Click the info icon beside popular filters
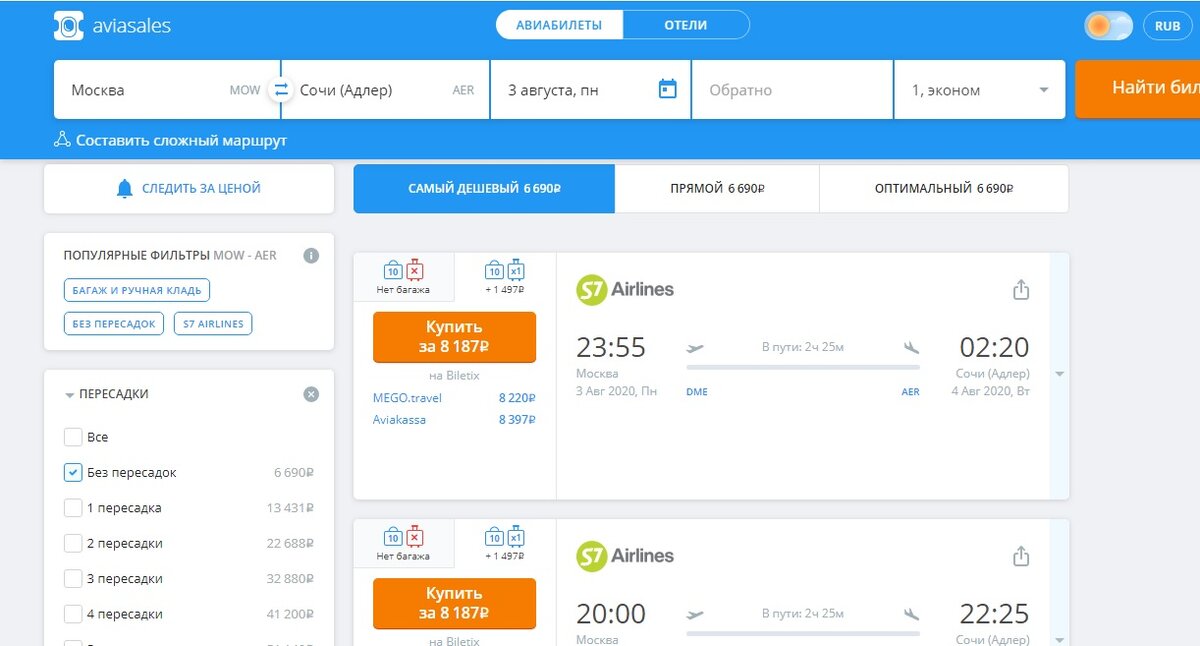Image resolution: width=1200 pixels, height=646 pixels. click(311, 255)
